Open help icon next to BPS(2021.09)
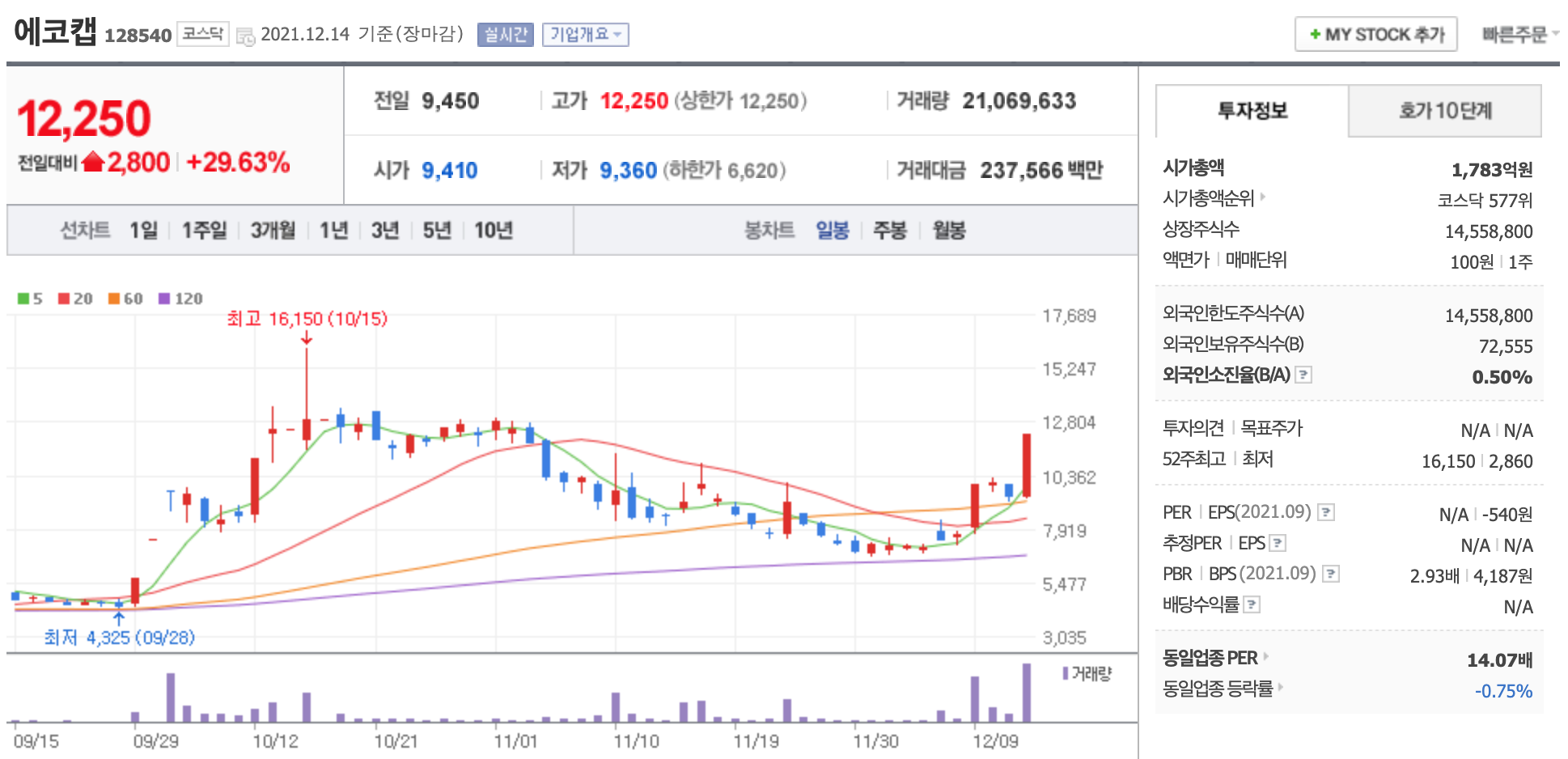 pos(1330,574)
